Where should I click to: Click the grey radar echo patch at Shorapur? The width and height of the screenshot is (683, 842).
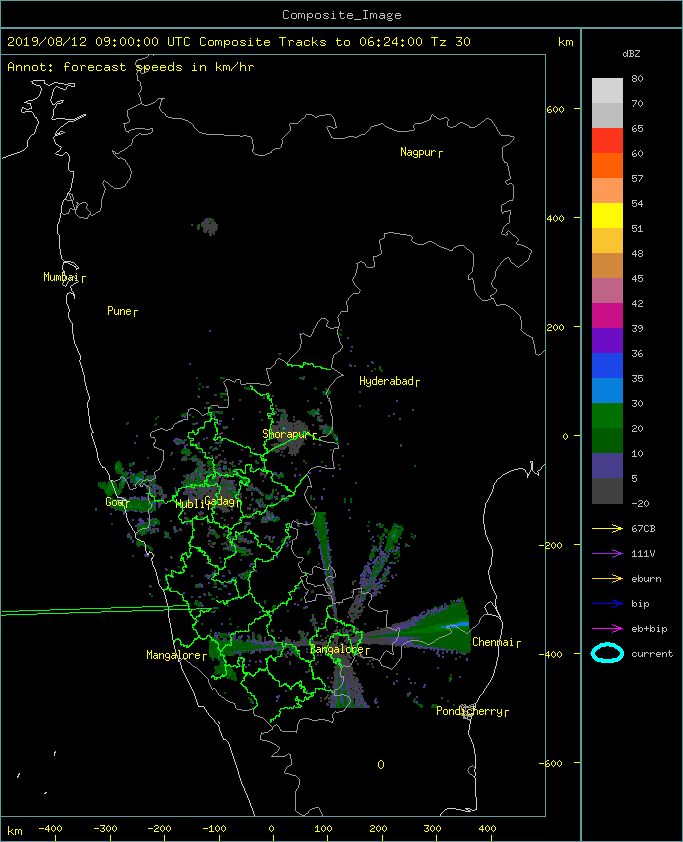290,431
